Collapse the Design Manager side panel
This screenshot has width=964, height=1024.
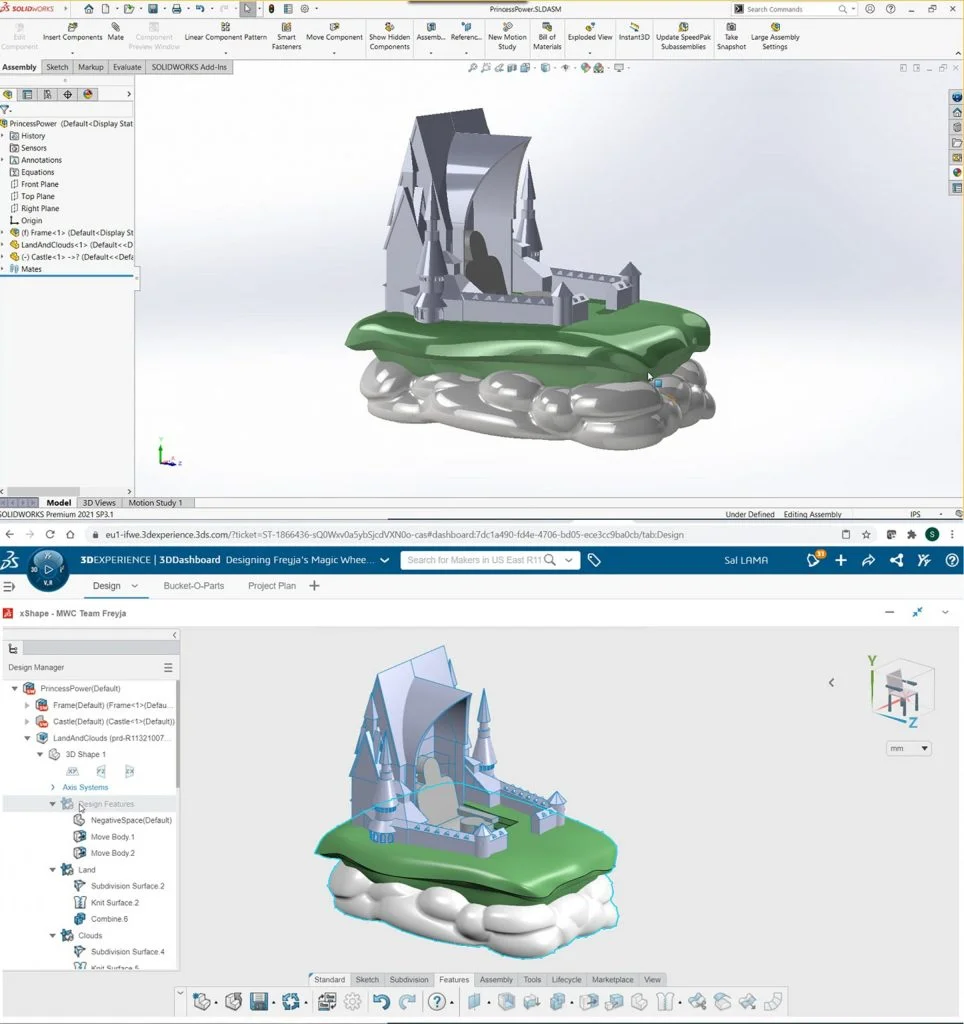coord(175,635)
